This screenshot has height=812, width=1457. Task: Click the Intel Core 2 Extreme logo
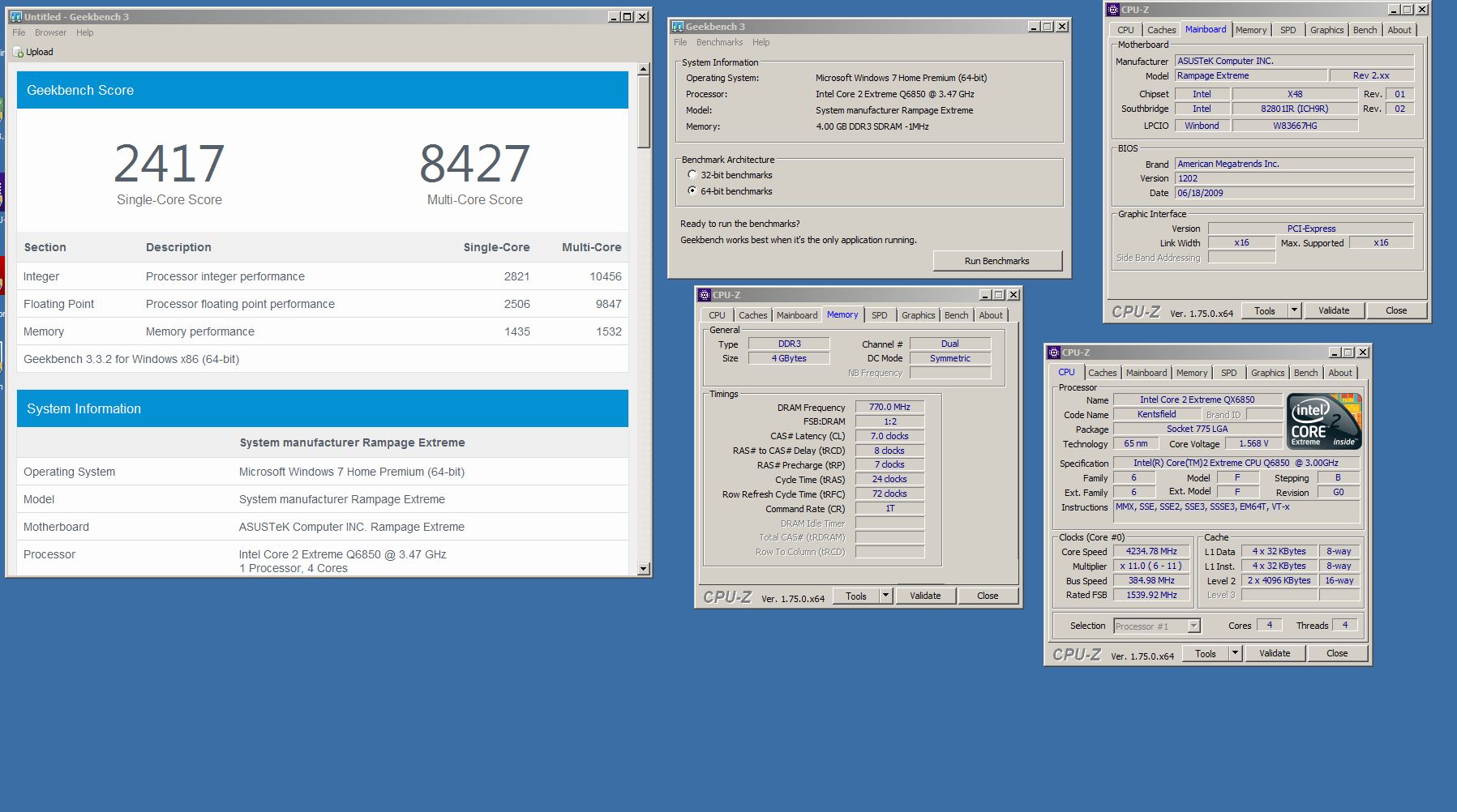1324,421
